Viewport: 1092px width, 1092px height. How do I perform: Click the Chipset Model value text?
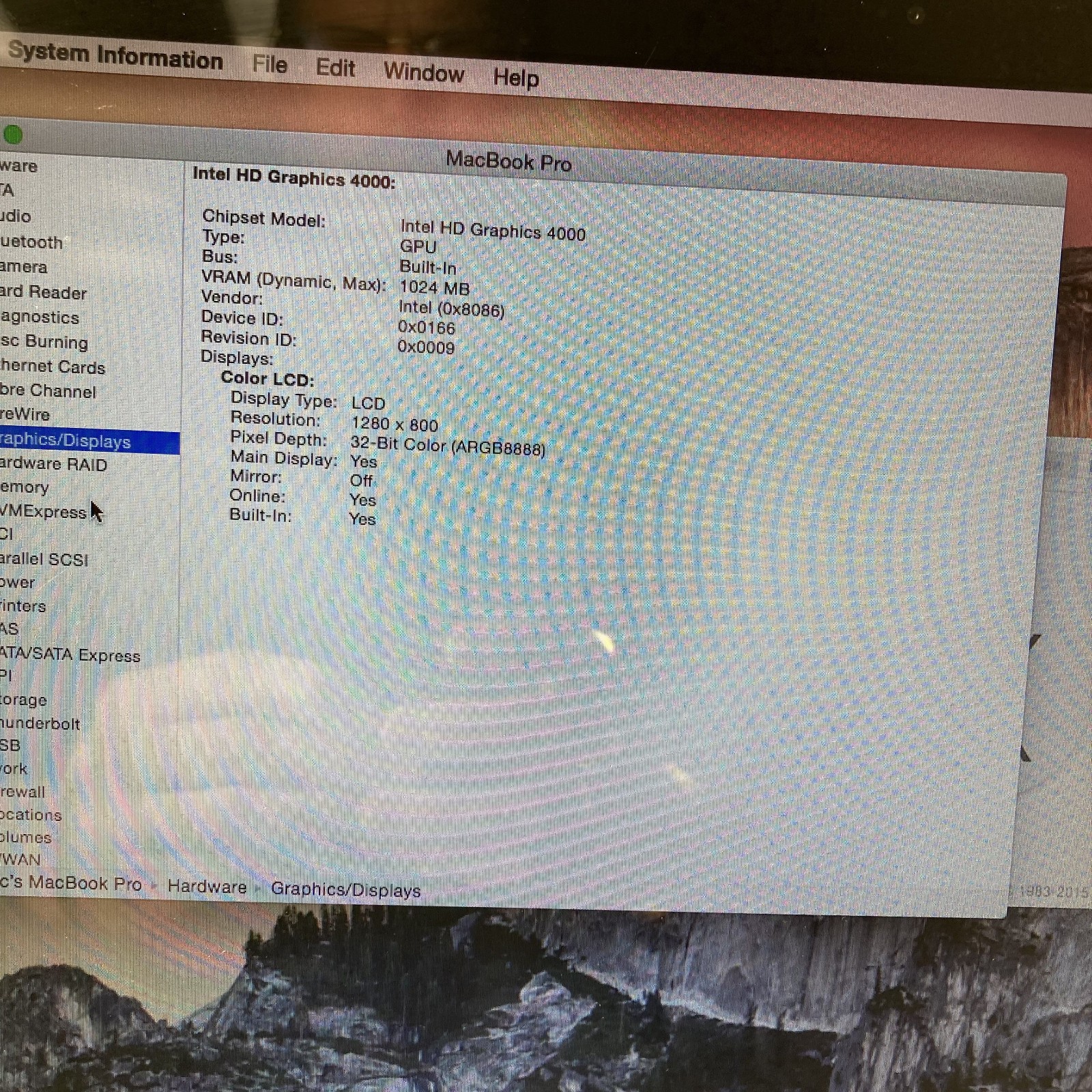click(493, 229)
